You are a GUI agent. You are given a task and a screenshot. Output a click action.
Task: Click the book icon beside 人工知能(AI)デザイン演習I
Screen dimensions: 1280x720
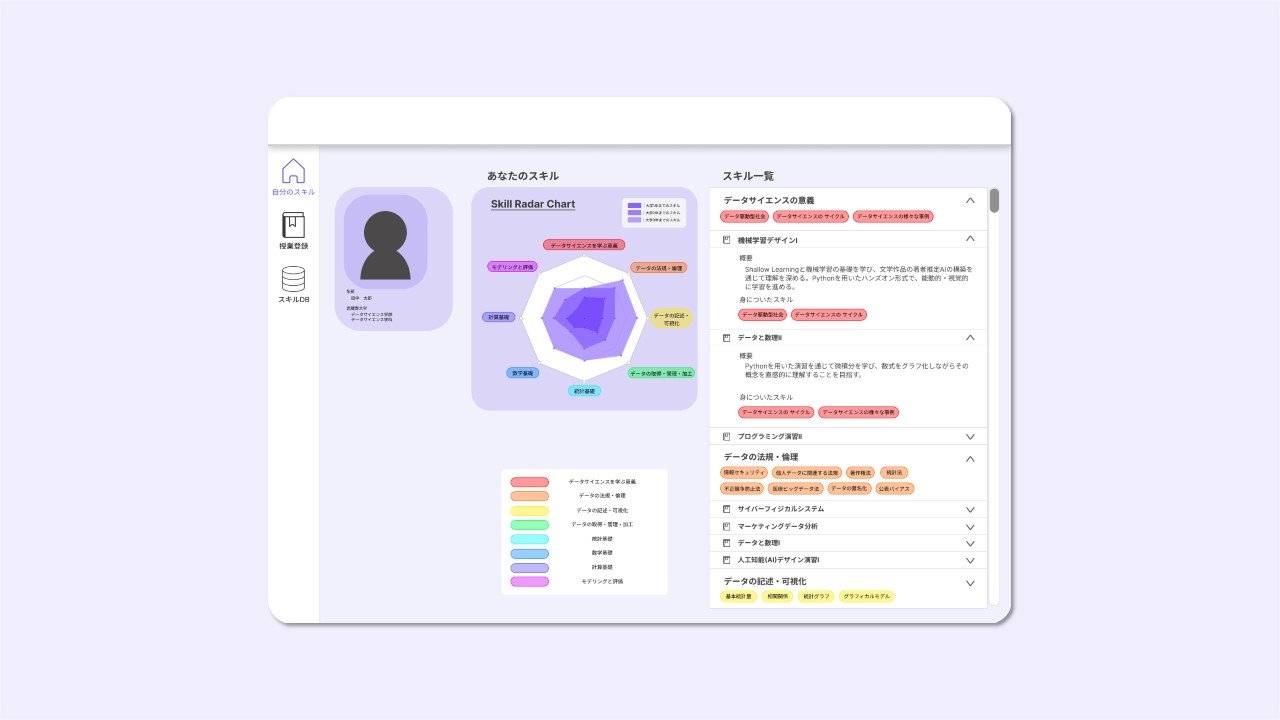tap(727, 560)
